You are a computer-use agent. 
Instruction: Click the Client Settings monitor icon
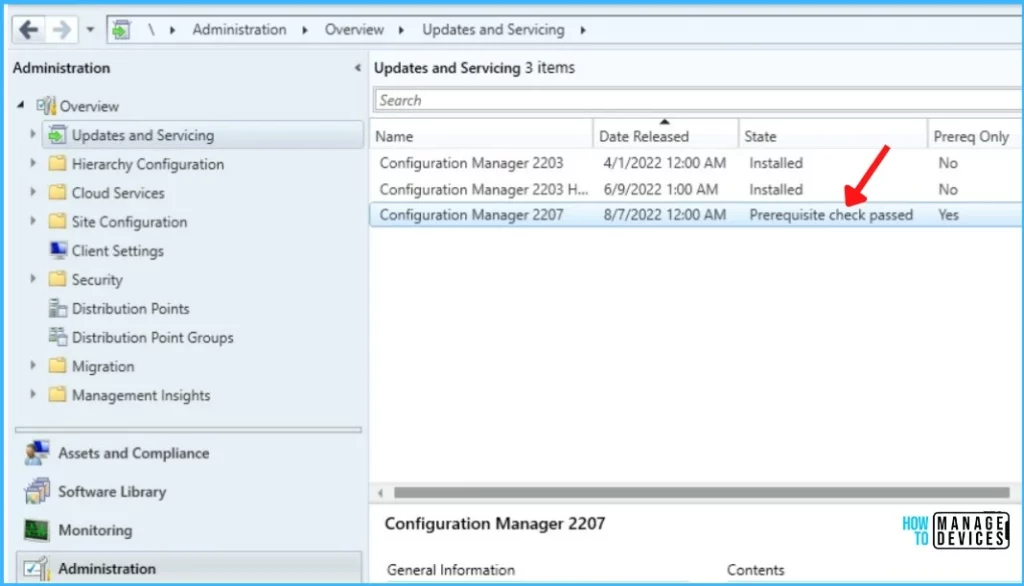point(58,250)
